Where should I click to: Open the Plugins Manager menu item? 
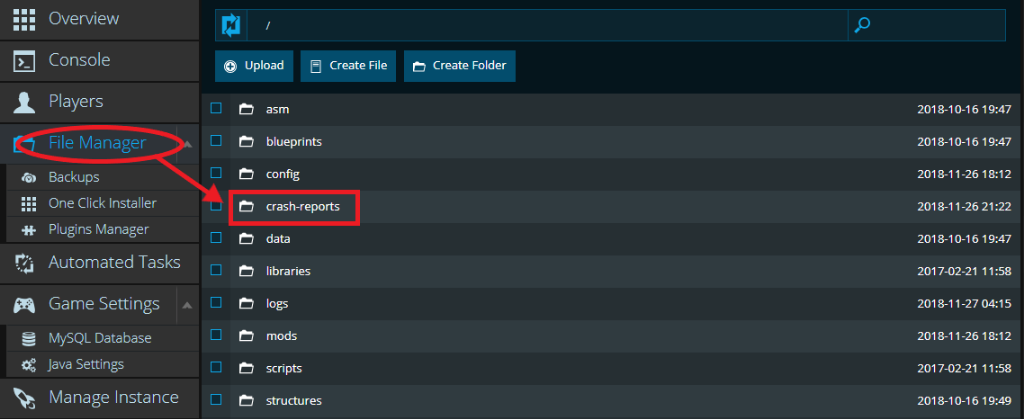click(x=98, y=229)
